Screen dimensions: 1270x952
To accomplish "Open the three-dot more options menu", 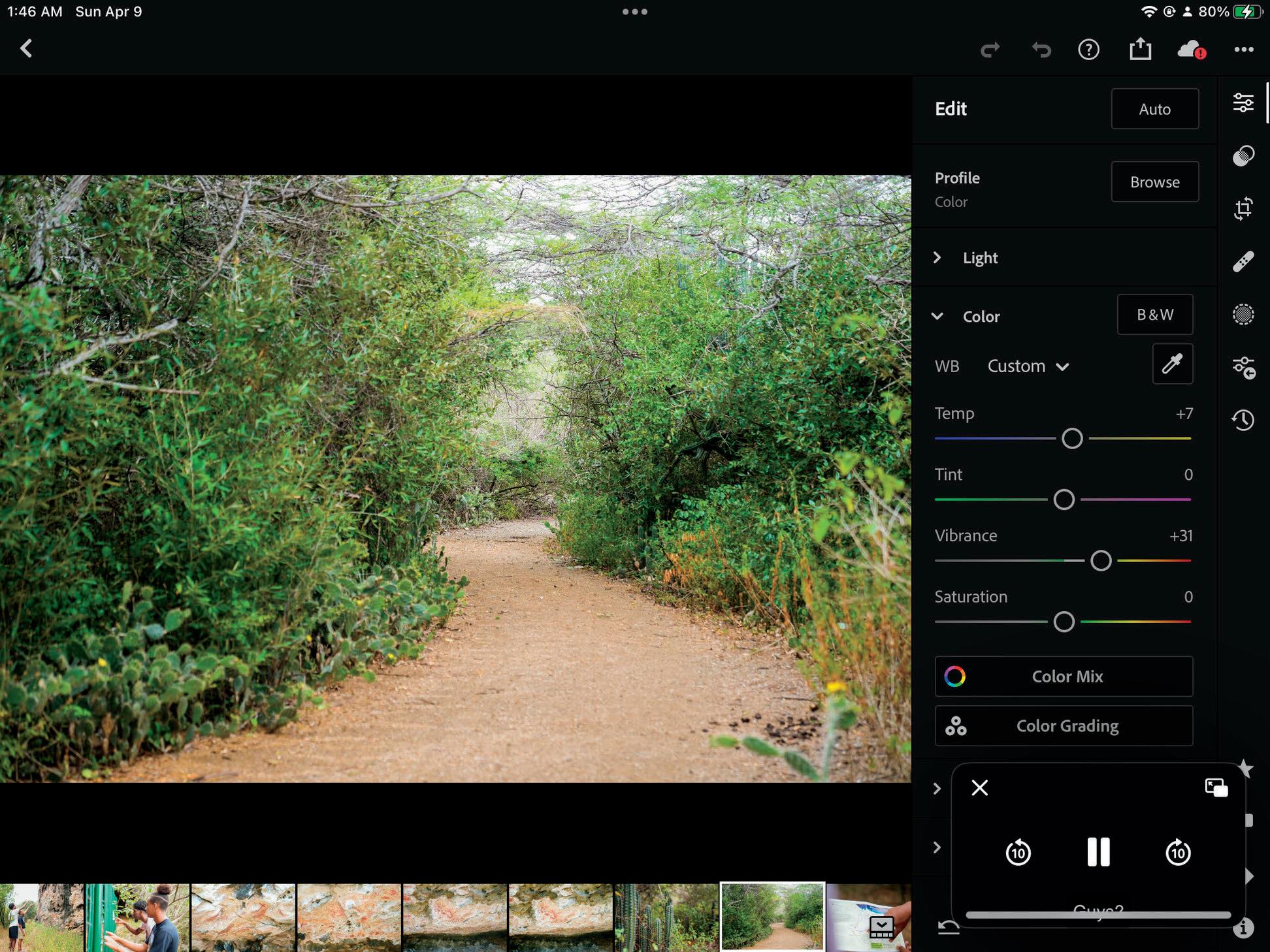I will 1243,50.
